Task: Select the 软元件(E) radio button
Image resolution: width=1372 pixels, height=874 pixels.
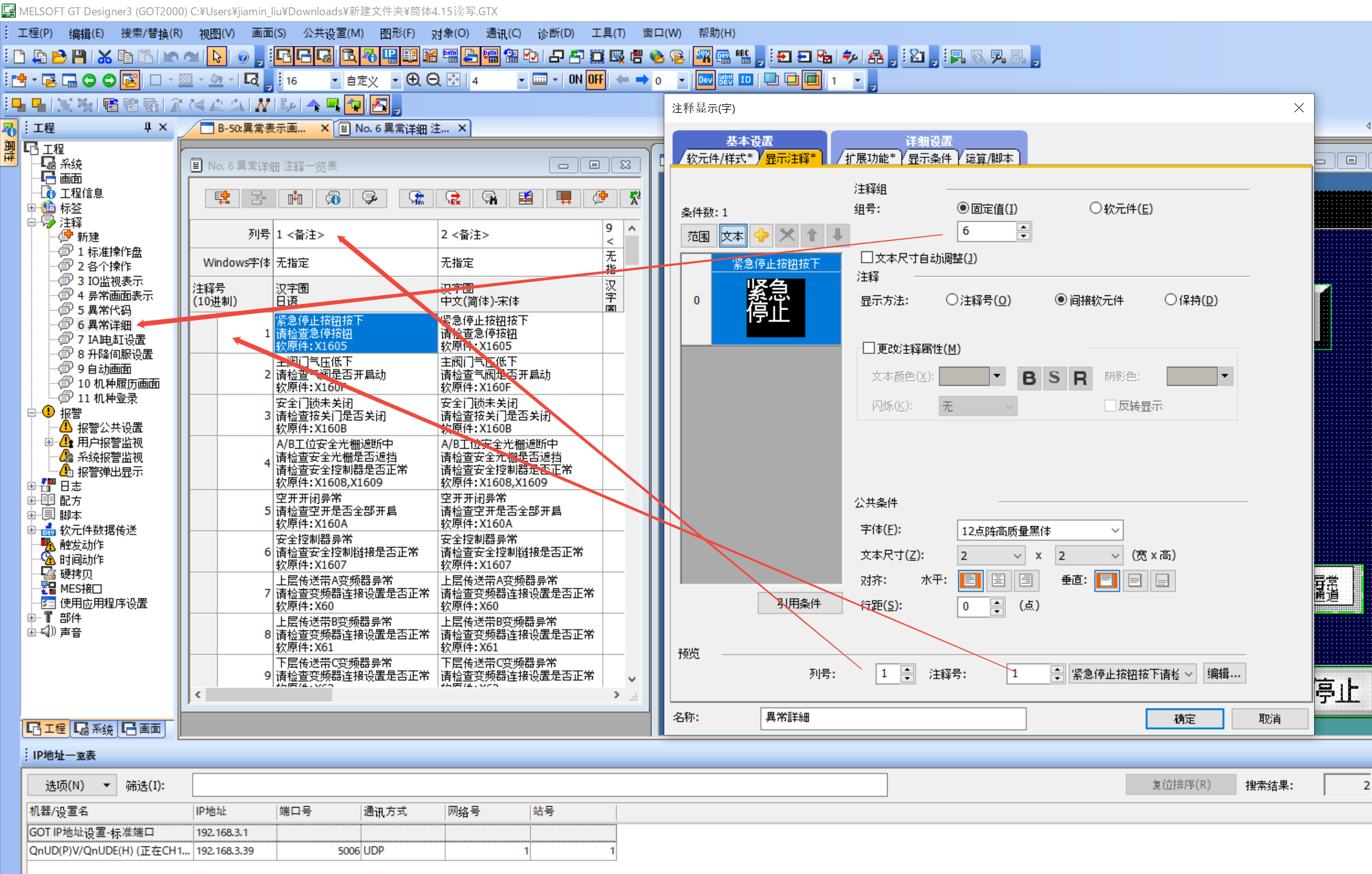Action: pos(1096,208)
